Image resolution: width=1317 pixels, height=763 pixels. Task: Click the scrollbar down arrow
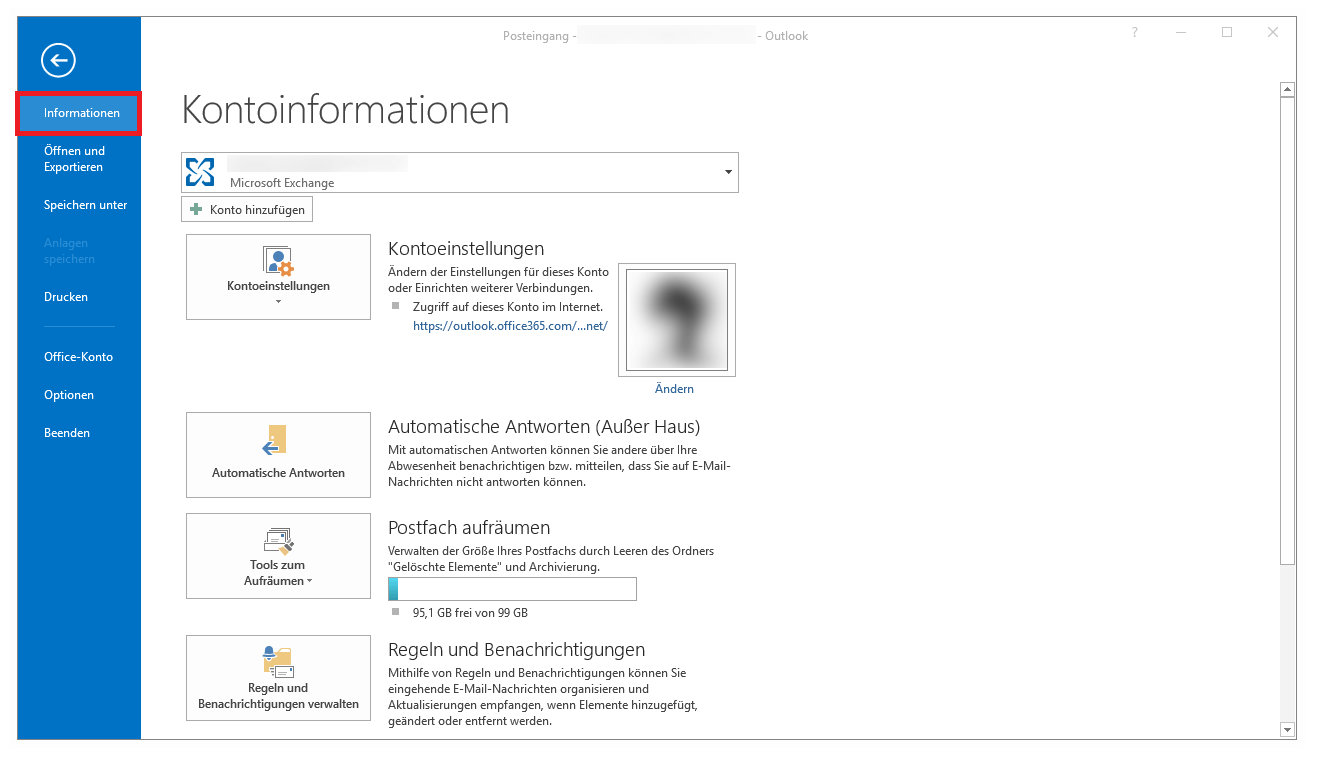pos(1288,730)
